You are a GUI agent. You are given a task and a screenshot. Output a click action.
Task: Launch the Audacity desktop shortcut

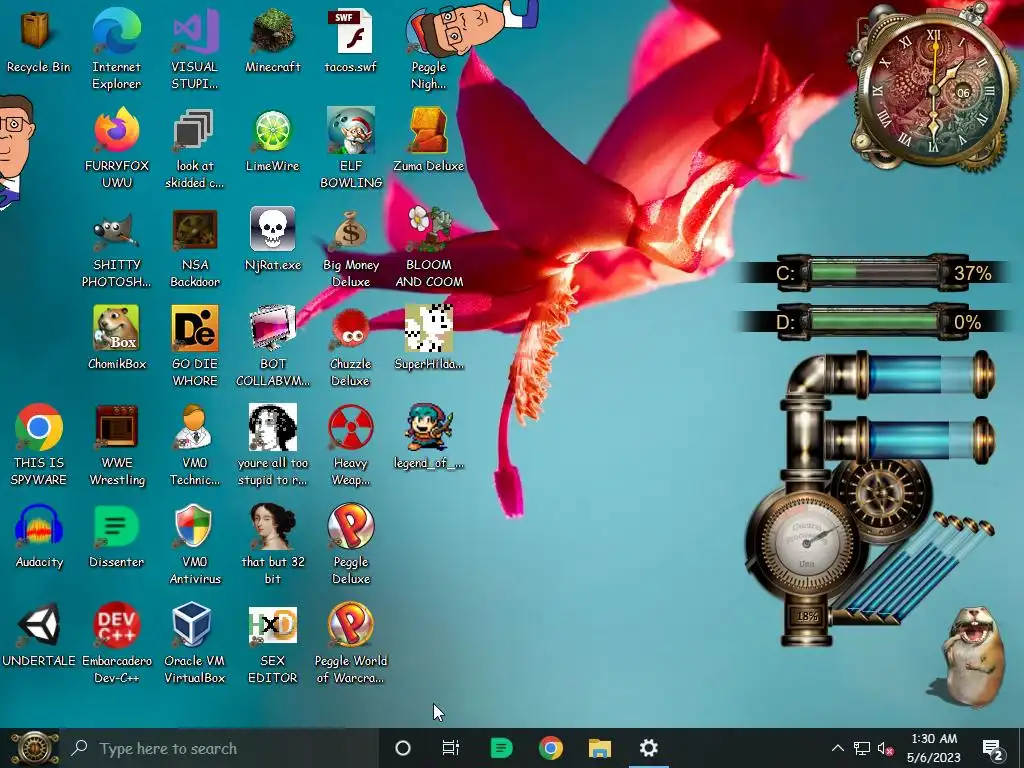(x=39, y=534)
